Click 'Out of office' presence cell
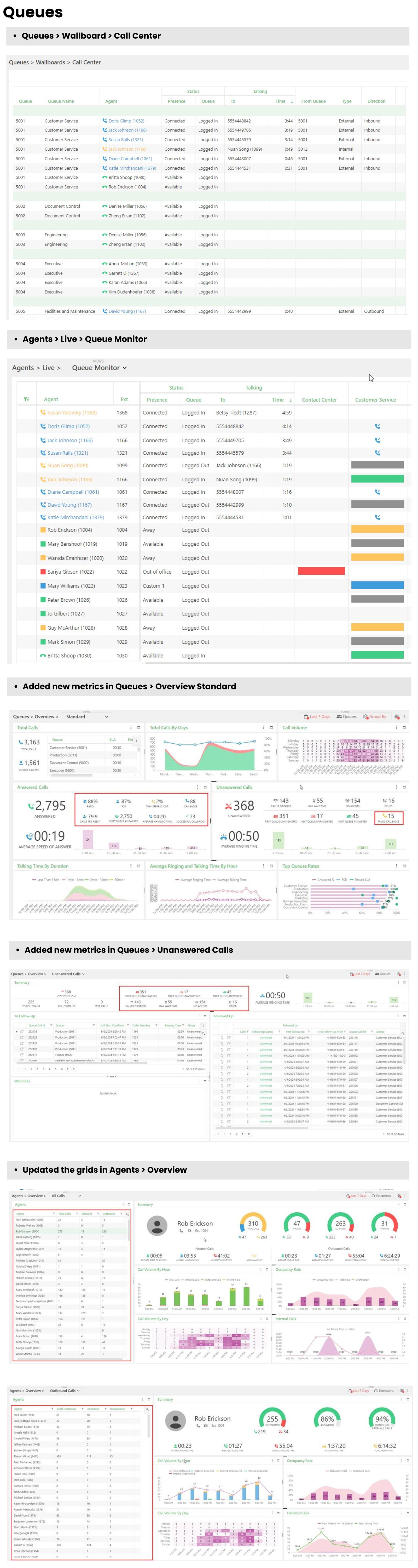The height and width of the screenshot is (1568, 418). (157, 572)
